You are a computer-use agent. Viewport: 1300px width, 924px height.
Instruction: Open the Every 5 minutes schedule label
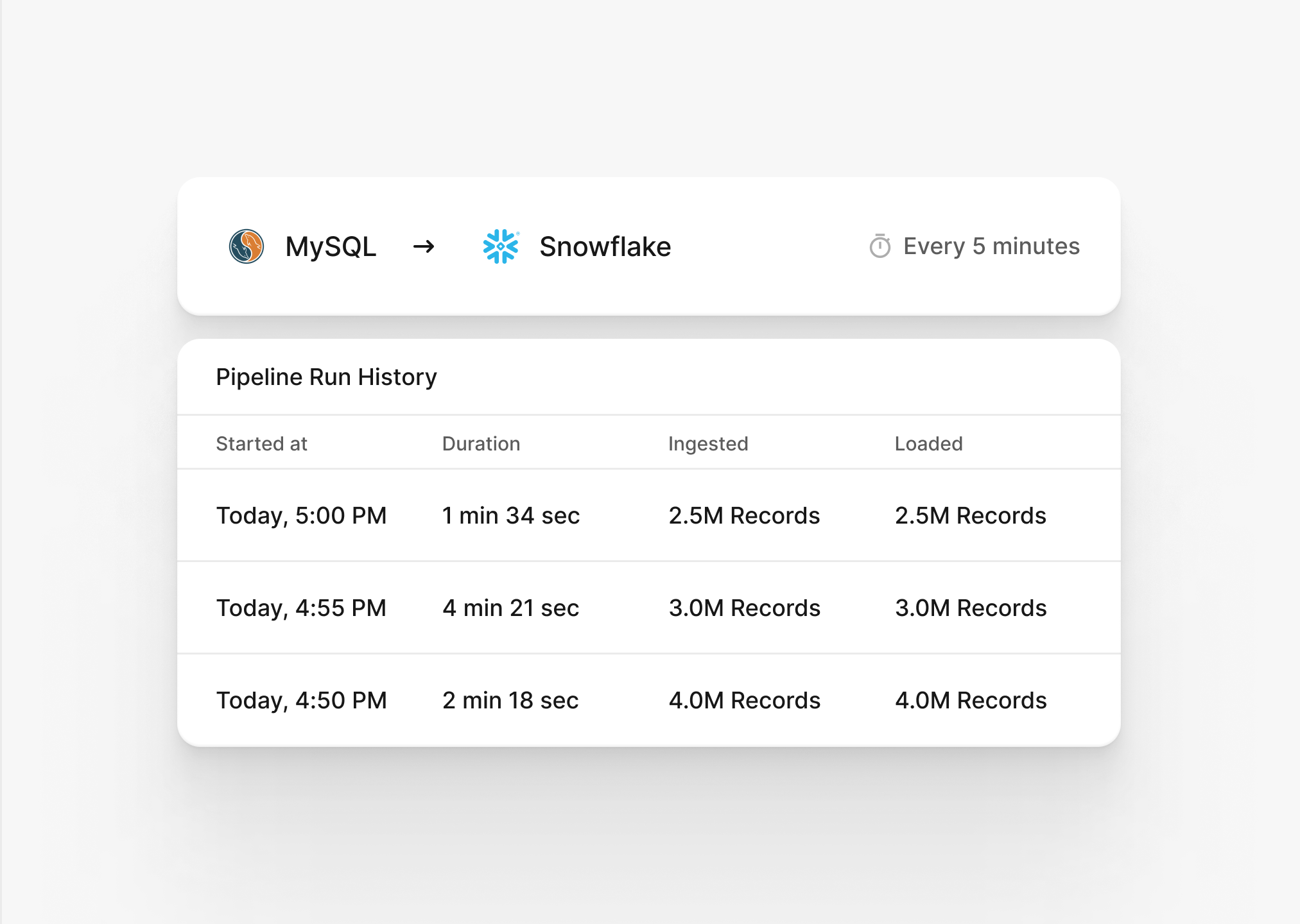coord(991,246)
